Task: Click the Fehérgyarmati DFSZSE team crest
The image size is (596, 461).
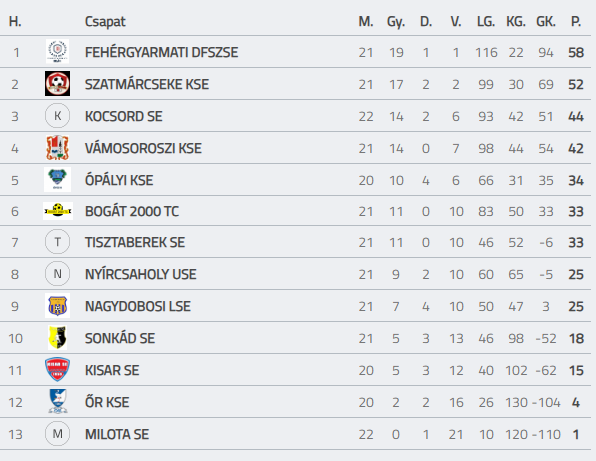Action: click(x=57, y=51)
